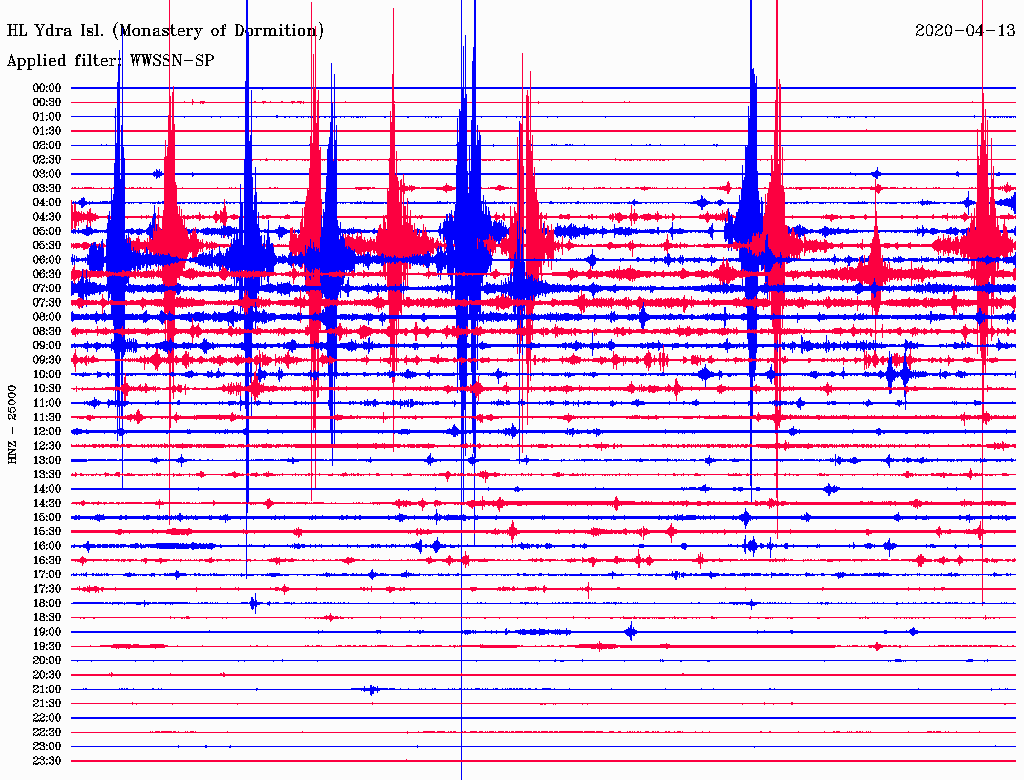Select the 09:00 time label
The image size is (1024, 780).
point(47,346)
